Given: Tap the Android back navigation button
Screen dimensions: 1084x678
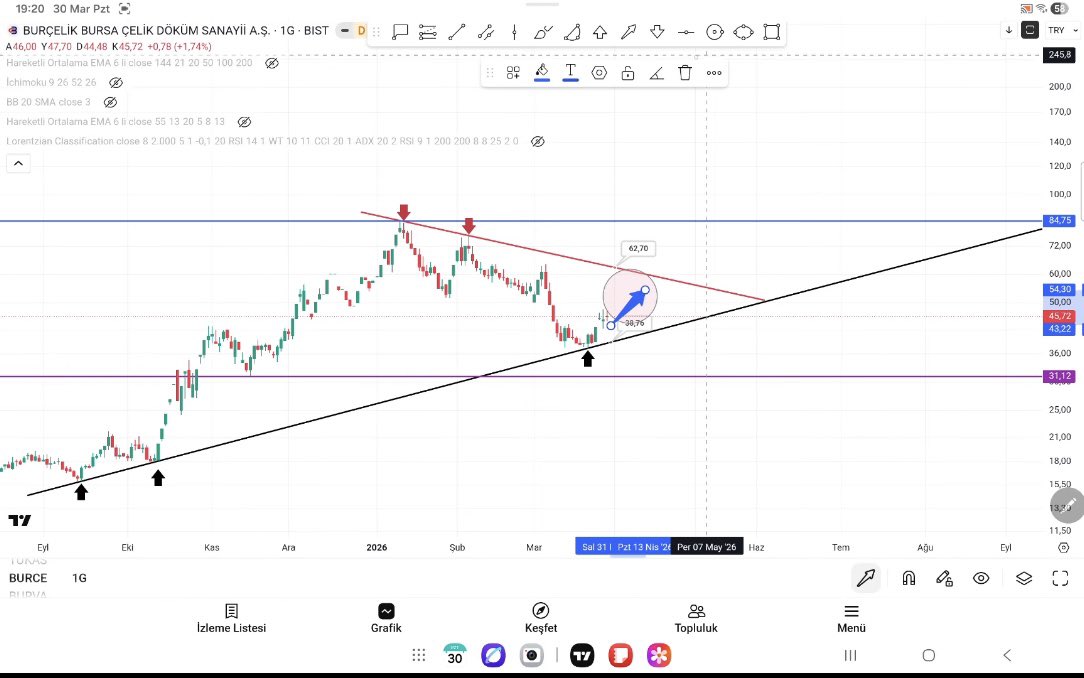Looking at the screenshot, I should tap(1007, 655).
